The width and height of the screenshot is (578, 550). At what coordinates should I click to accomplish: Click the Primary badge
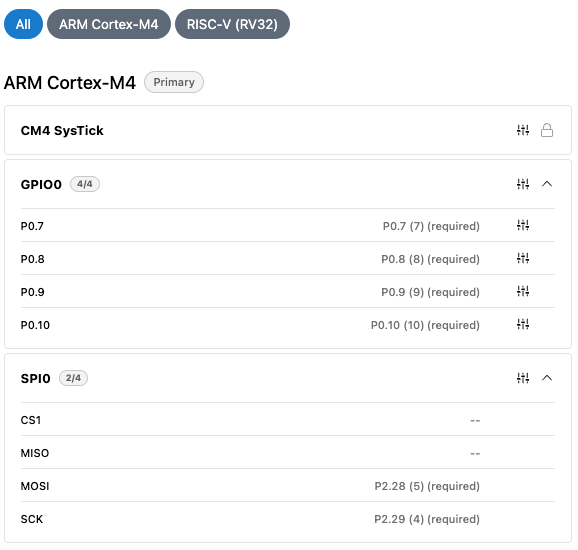tap(174, 82)
